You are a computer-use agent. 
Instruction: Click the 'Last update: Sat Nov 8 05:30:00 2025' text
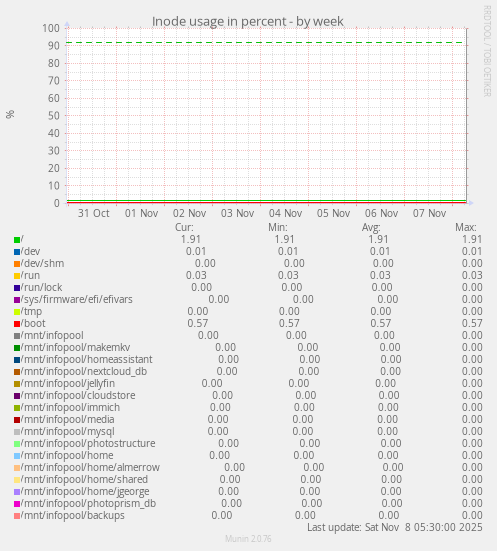pos(395,527)
